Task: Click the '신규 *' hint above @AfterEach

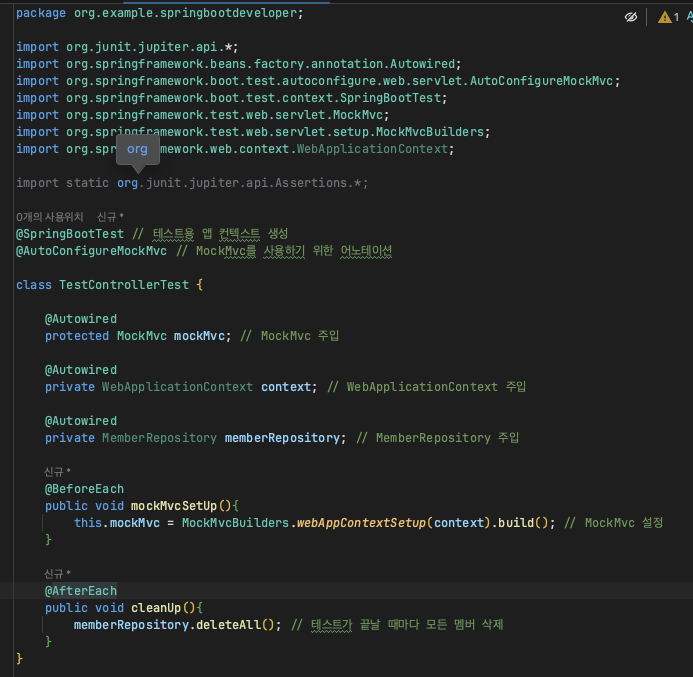Action: 57,574
